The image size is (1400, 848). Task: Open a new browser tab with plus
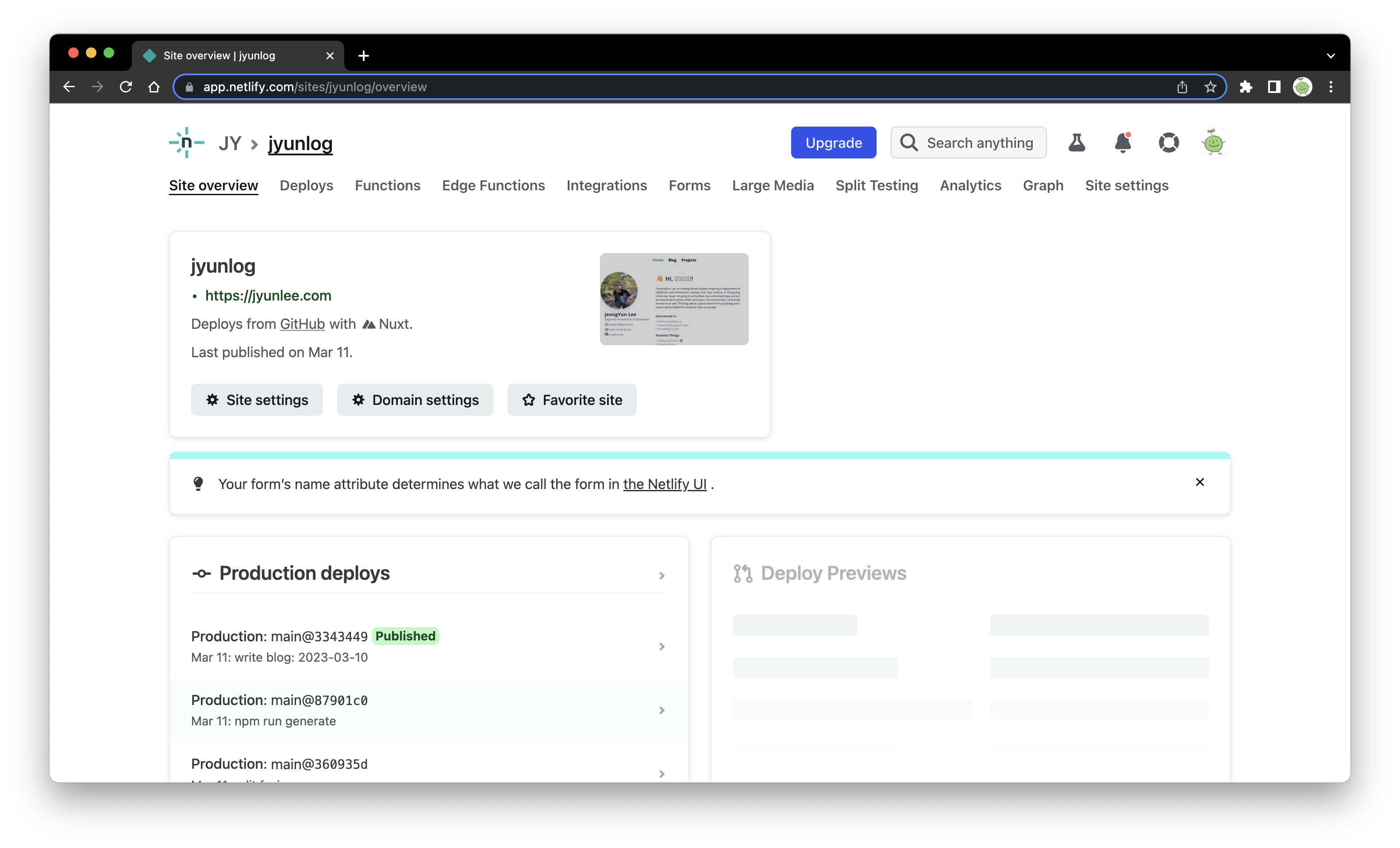(364, 56)
